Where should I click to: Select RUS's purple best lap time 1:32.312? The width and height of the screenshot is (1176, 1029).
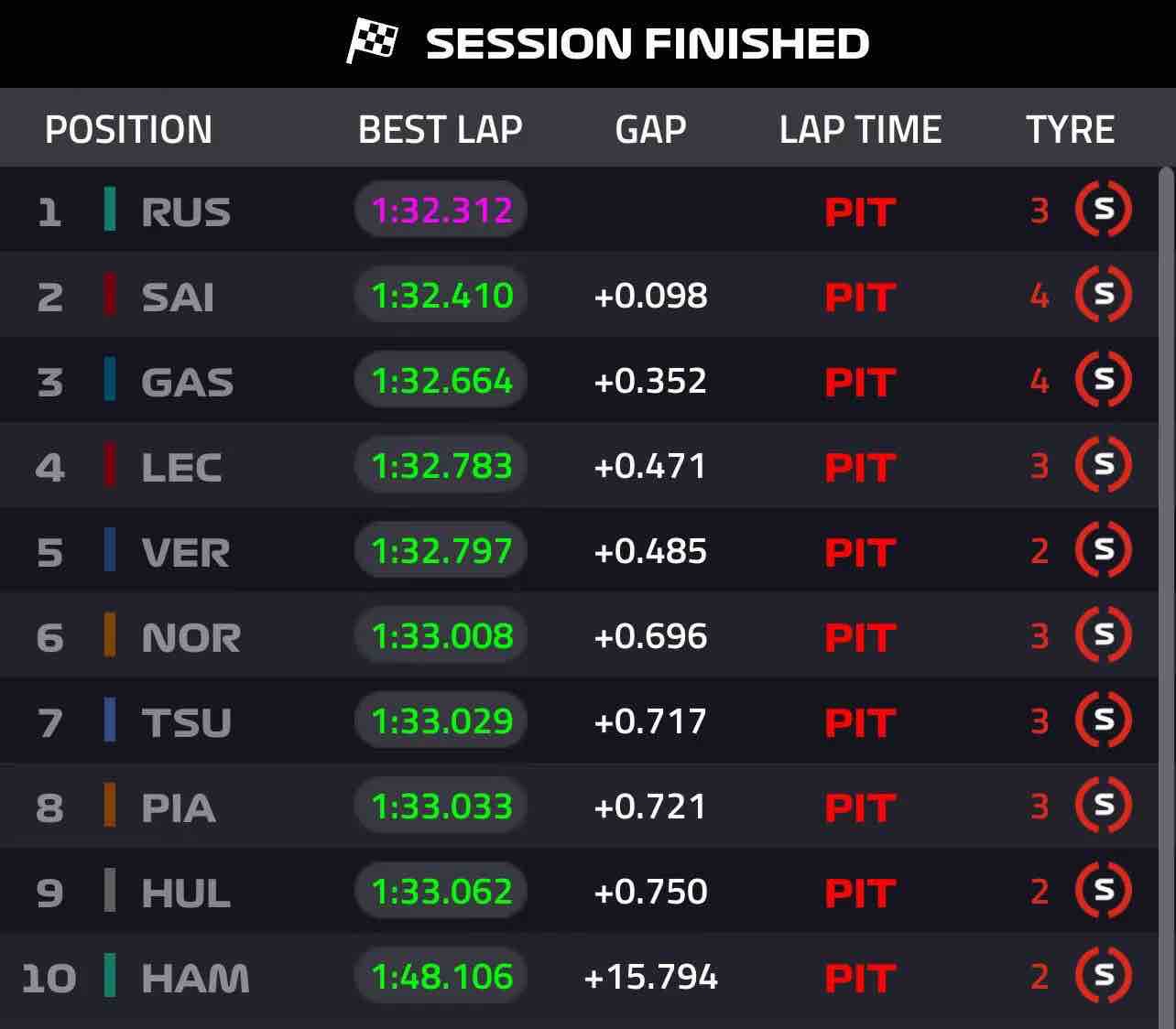pyautogui.click(x=440, y=210)
